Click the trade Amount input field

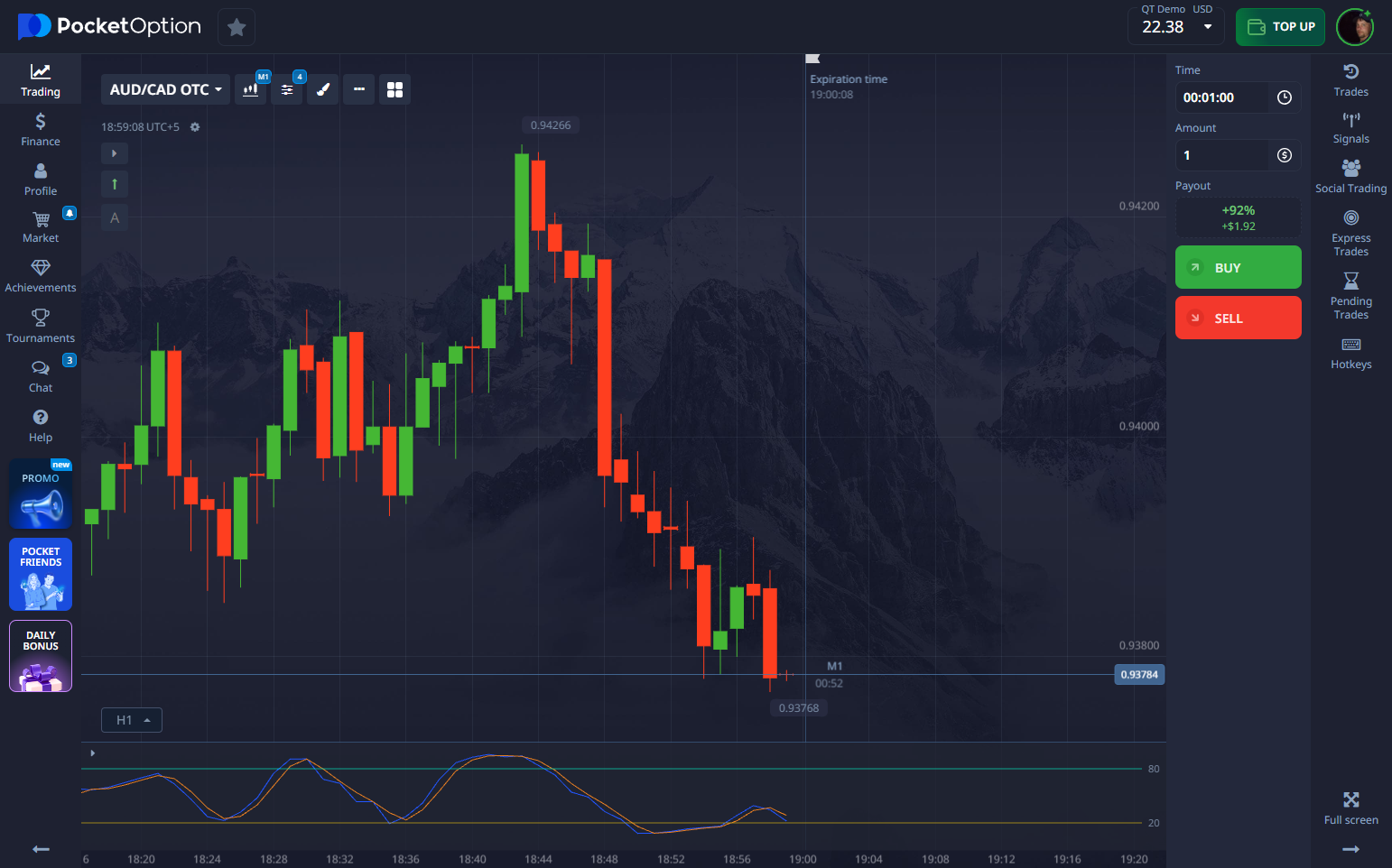[x=1222, y=155]
